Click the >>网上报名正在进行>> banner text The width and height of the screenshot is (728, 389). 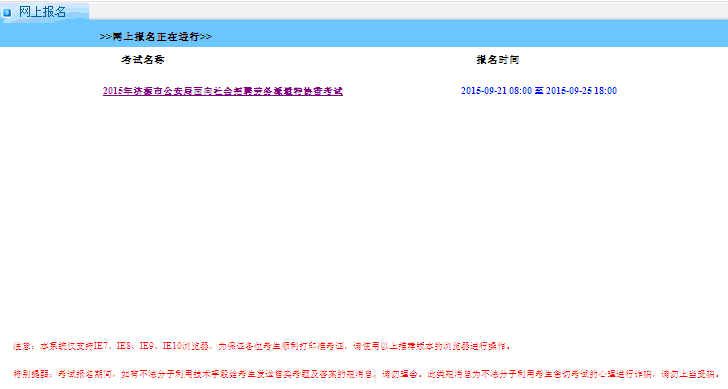coord(156,37)
